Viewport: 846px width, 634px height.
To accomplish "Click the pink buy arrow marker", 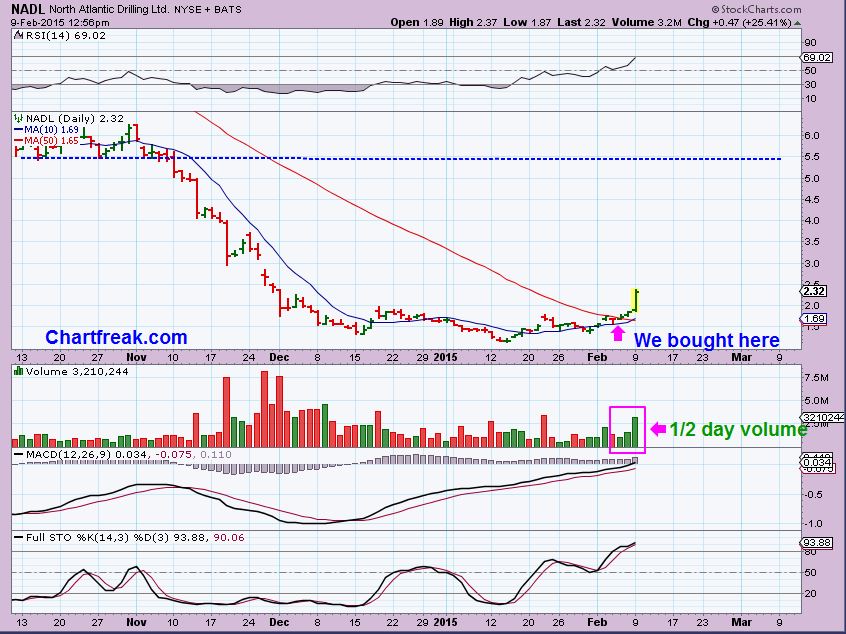I will click(x=617, y=335).
